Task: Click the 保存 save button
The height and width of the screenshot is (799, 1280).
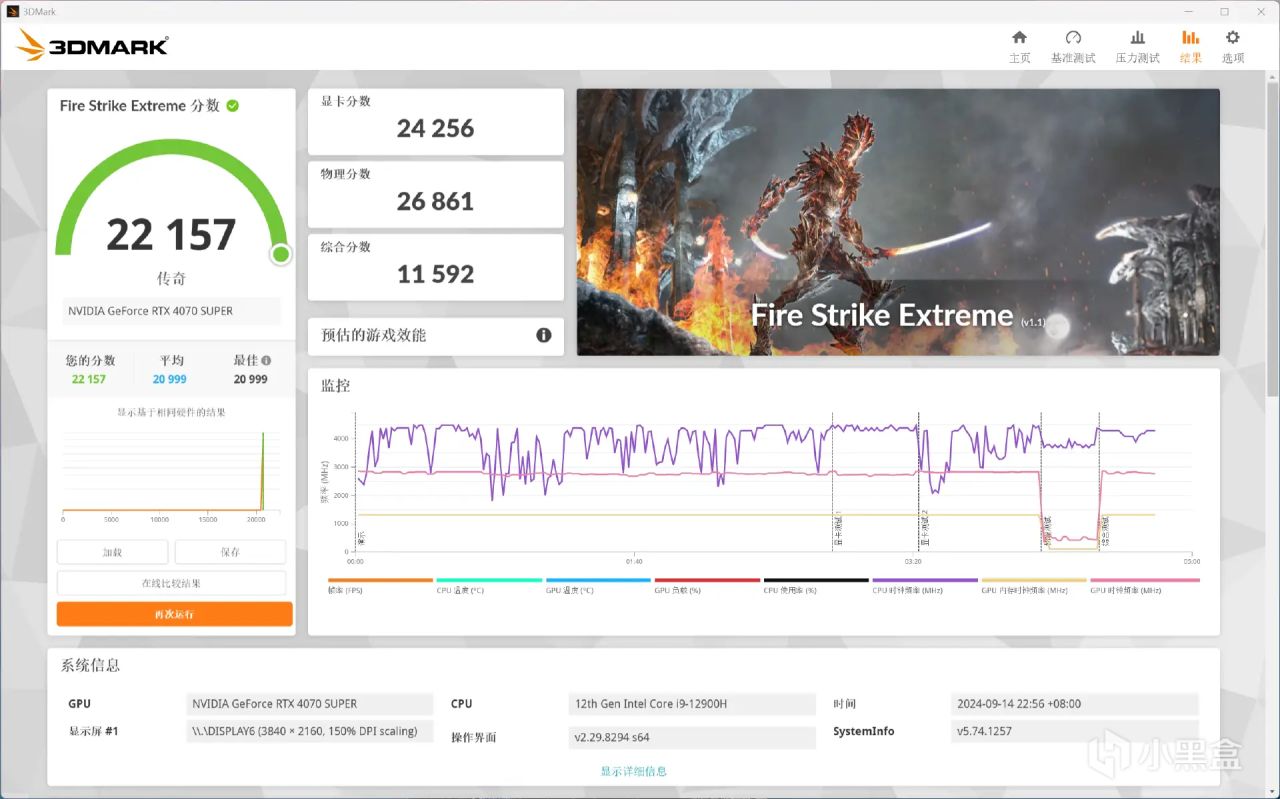Action: (x=230, y=552)
